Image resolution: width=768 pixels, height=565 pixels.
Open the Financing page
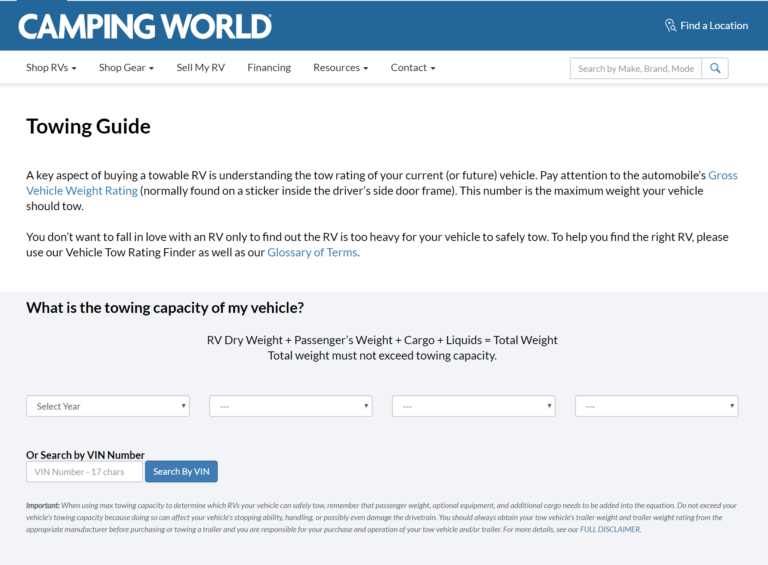[269, 68]
